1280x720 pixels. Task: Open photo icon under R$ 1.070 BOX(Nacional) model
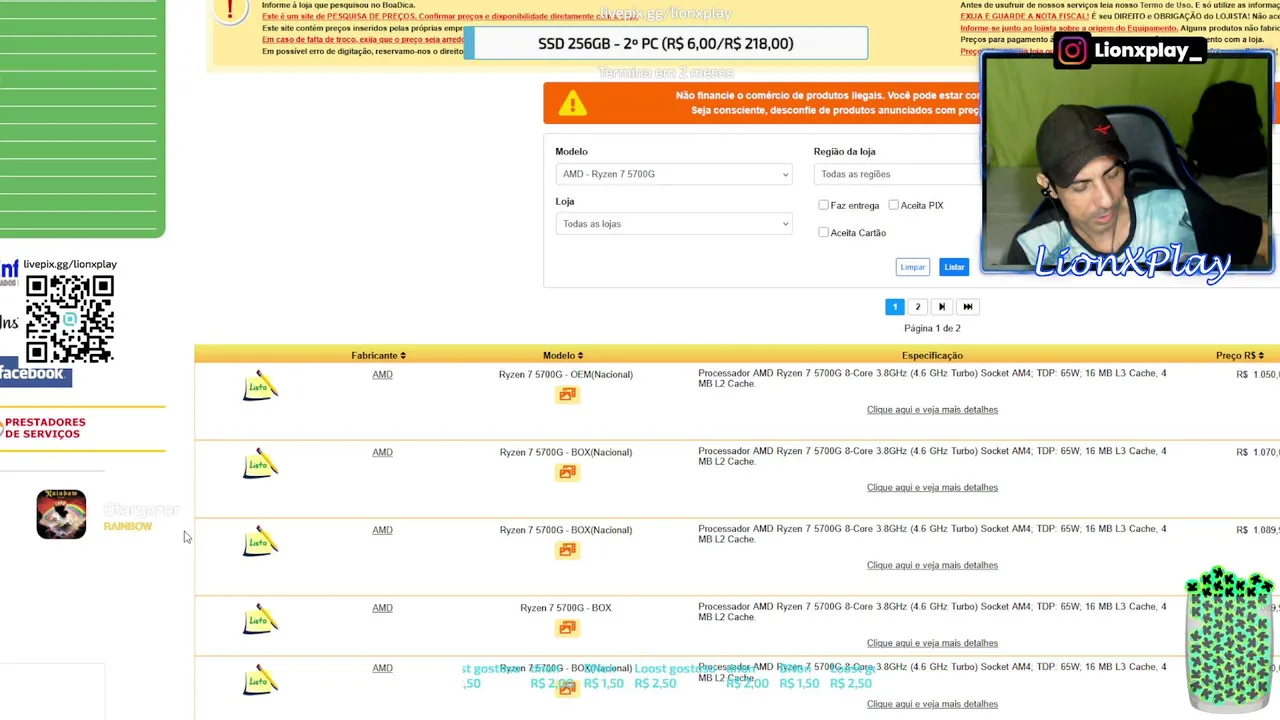(x=567, y=472)
